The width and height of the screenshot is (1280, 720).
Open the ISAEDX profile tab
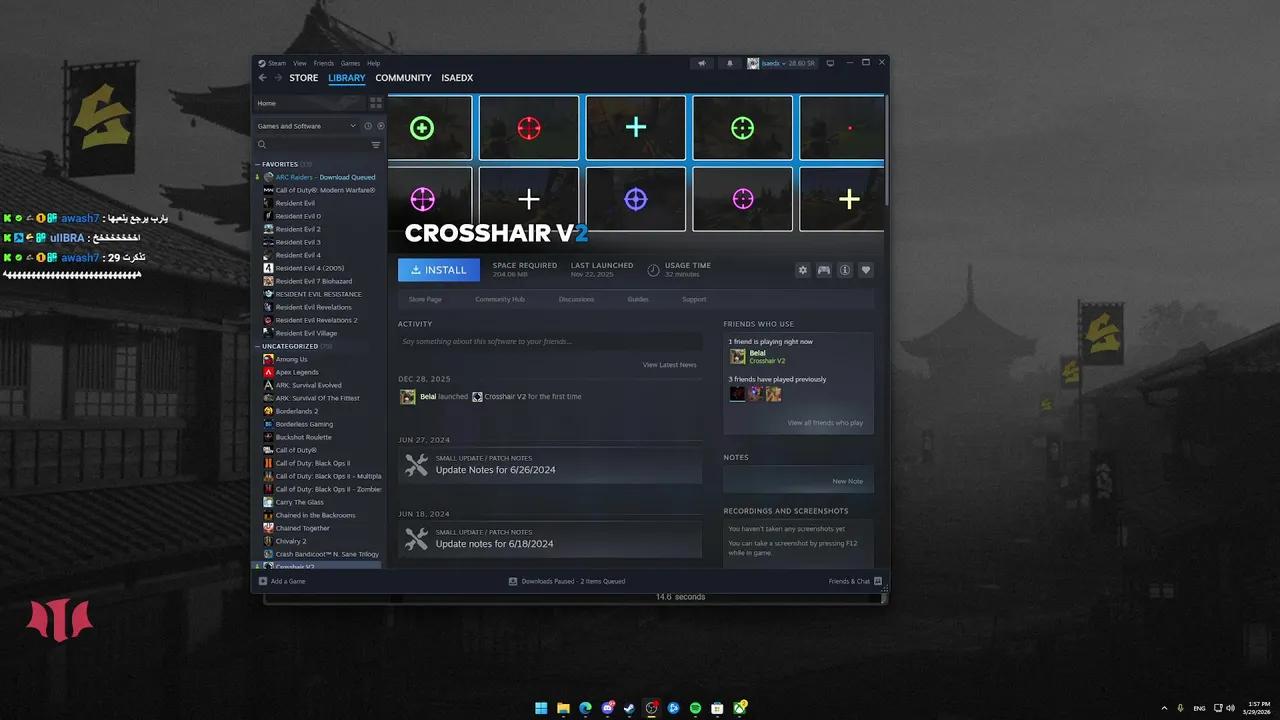click(x=457, y=78)
